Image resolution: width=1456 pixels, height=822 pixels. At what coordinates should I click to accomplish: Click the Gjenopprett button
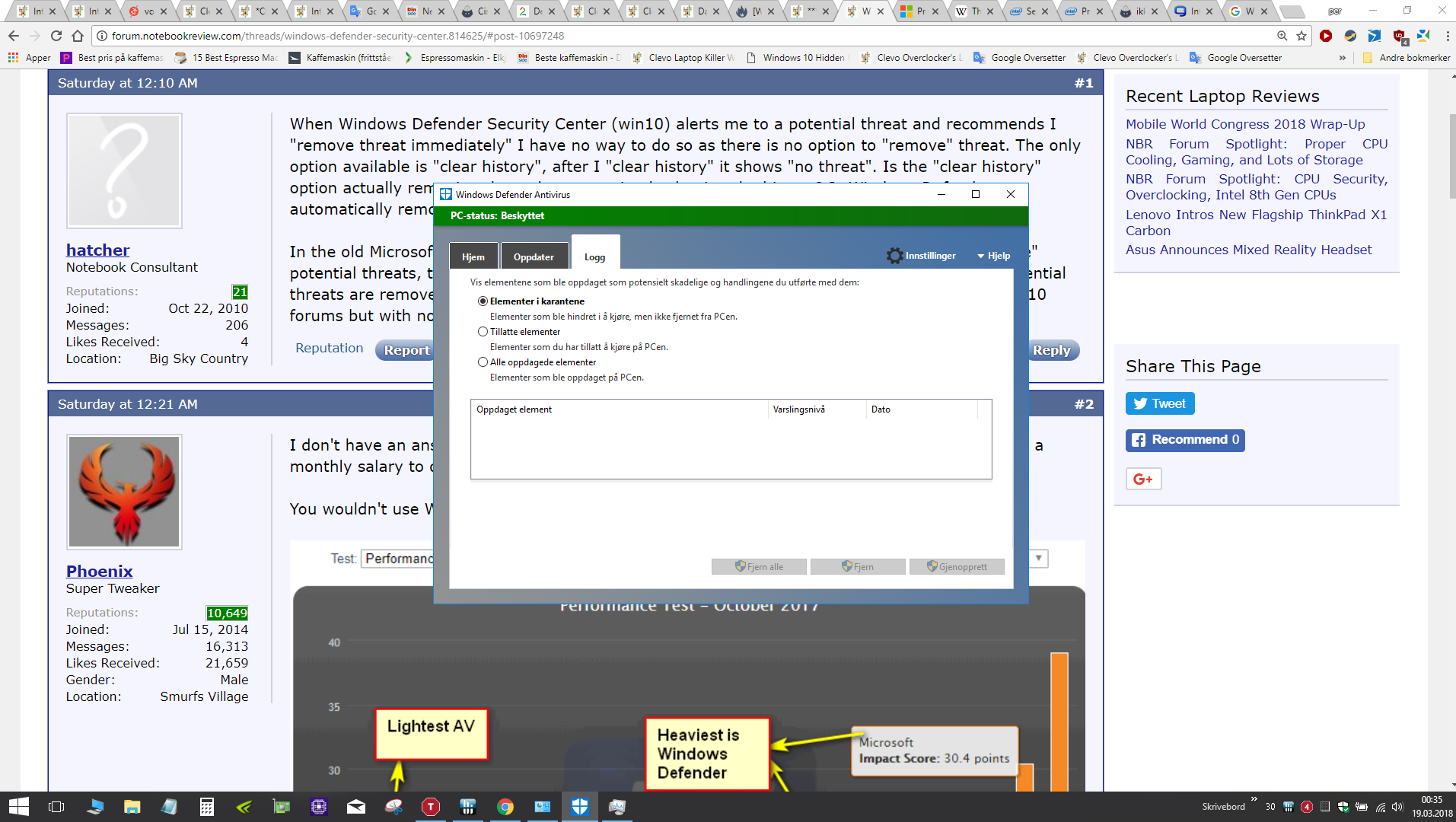[957, 566]
